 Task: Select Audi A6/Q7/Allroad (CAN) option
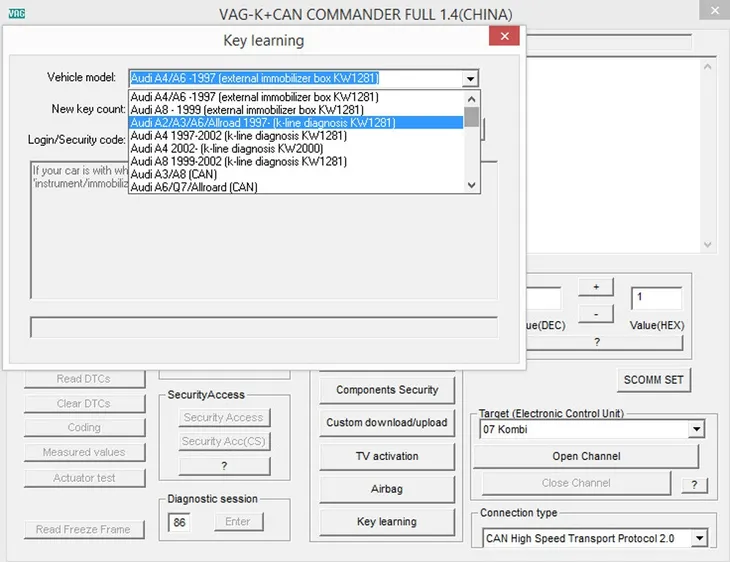(x=297, y=187)
